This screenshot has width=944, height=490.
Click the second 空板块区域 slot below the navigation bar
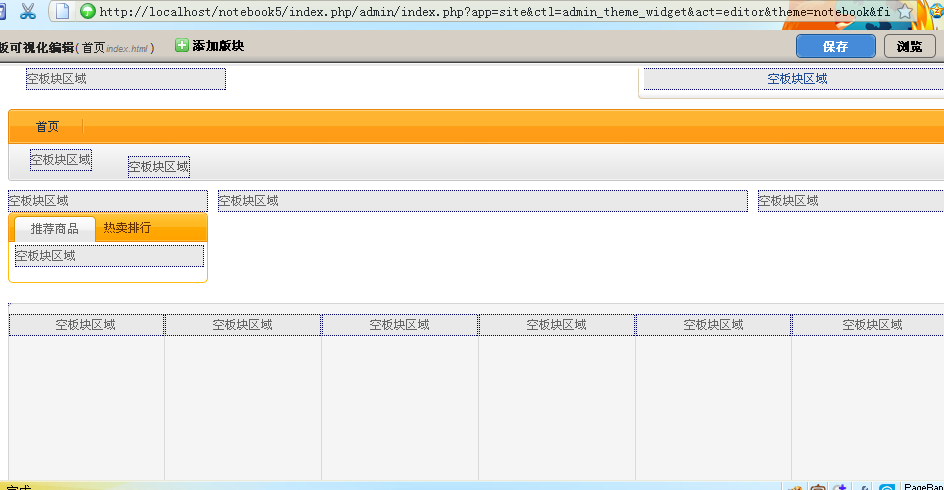point(158,167)
